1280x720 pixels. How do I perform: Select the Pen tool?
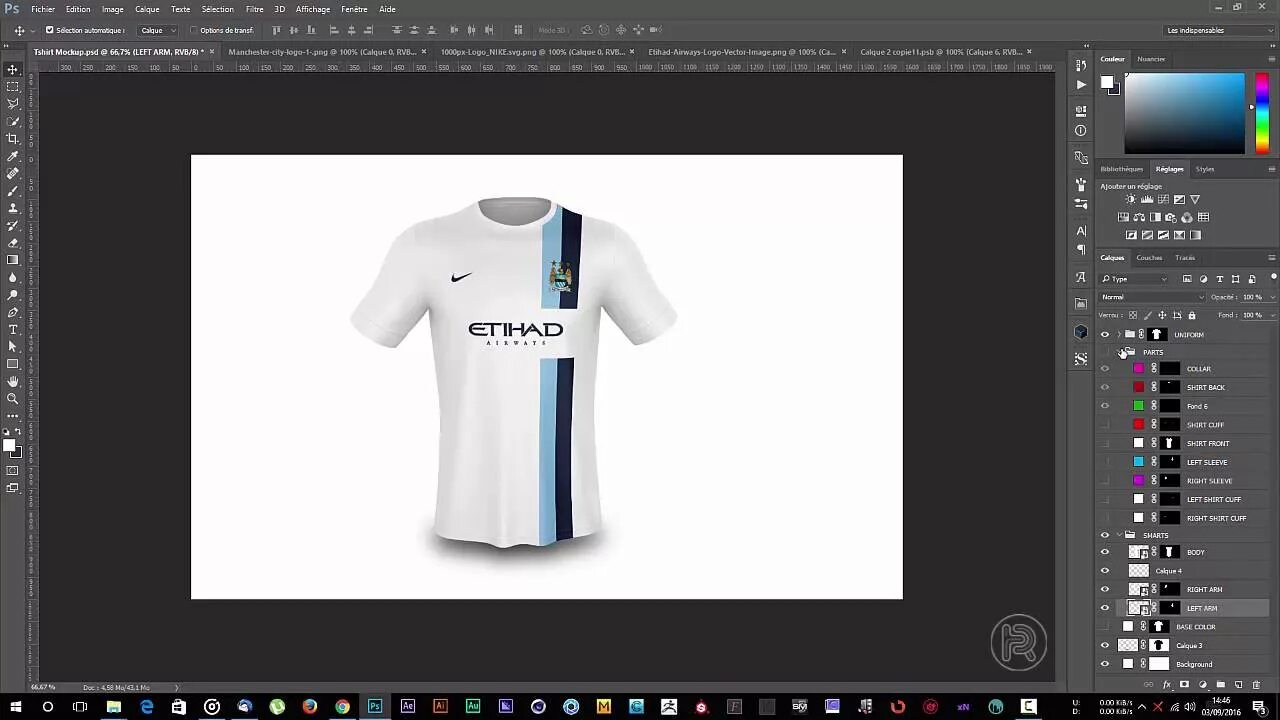(x=13, y=312)
